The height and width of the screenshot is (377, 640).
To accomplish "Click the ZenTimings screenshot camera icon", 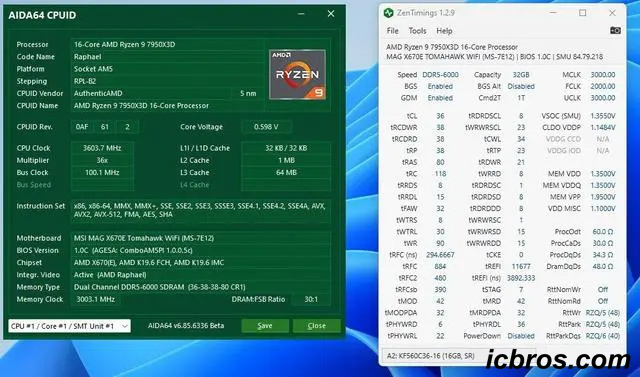I will click(615, 31).
